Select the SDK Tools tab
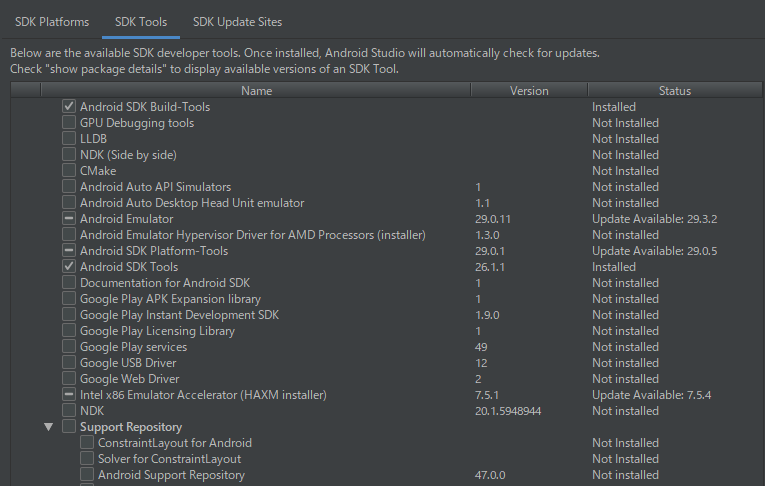 pyautogui.click(x=141, y=22)
